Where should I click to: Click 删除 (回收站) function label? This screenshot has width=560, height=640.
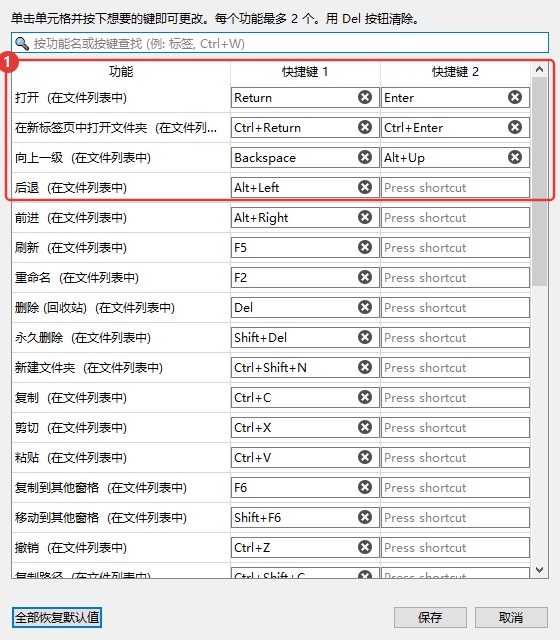point(95,308)
